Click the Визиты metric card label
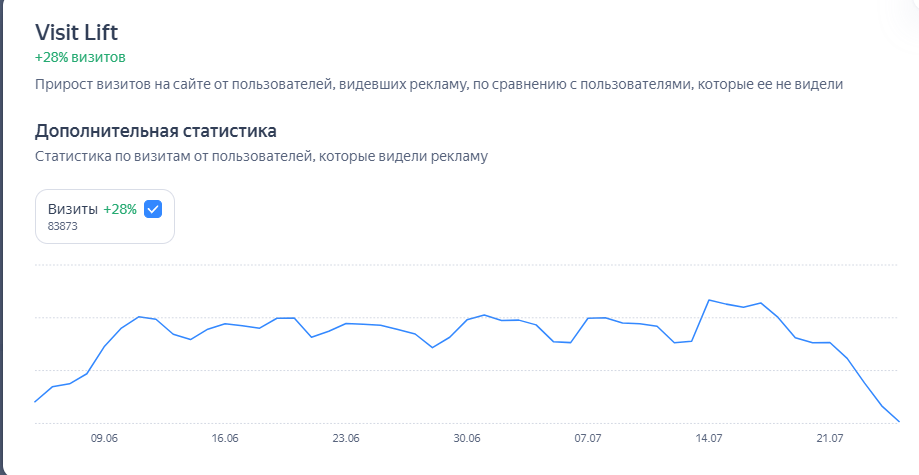This screenshot has height=475, width=919. coord(73,209)
